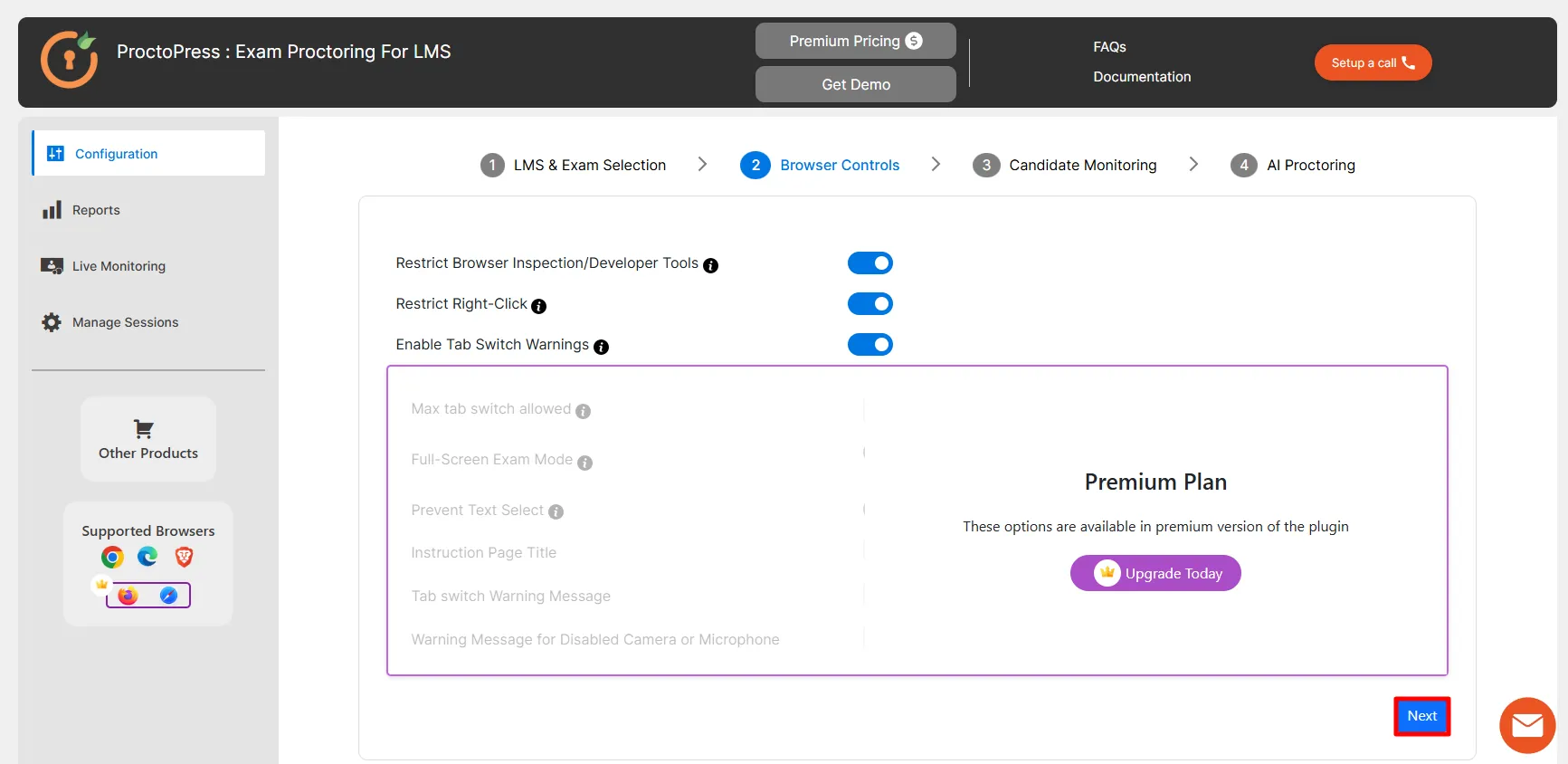Click the Brave browser icon
The height and width of the screenshot is (764, 1568).
(x=184, y=557)
